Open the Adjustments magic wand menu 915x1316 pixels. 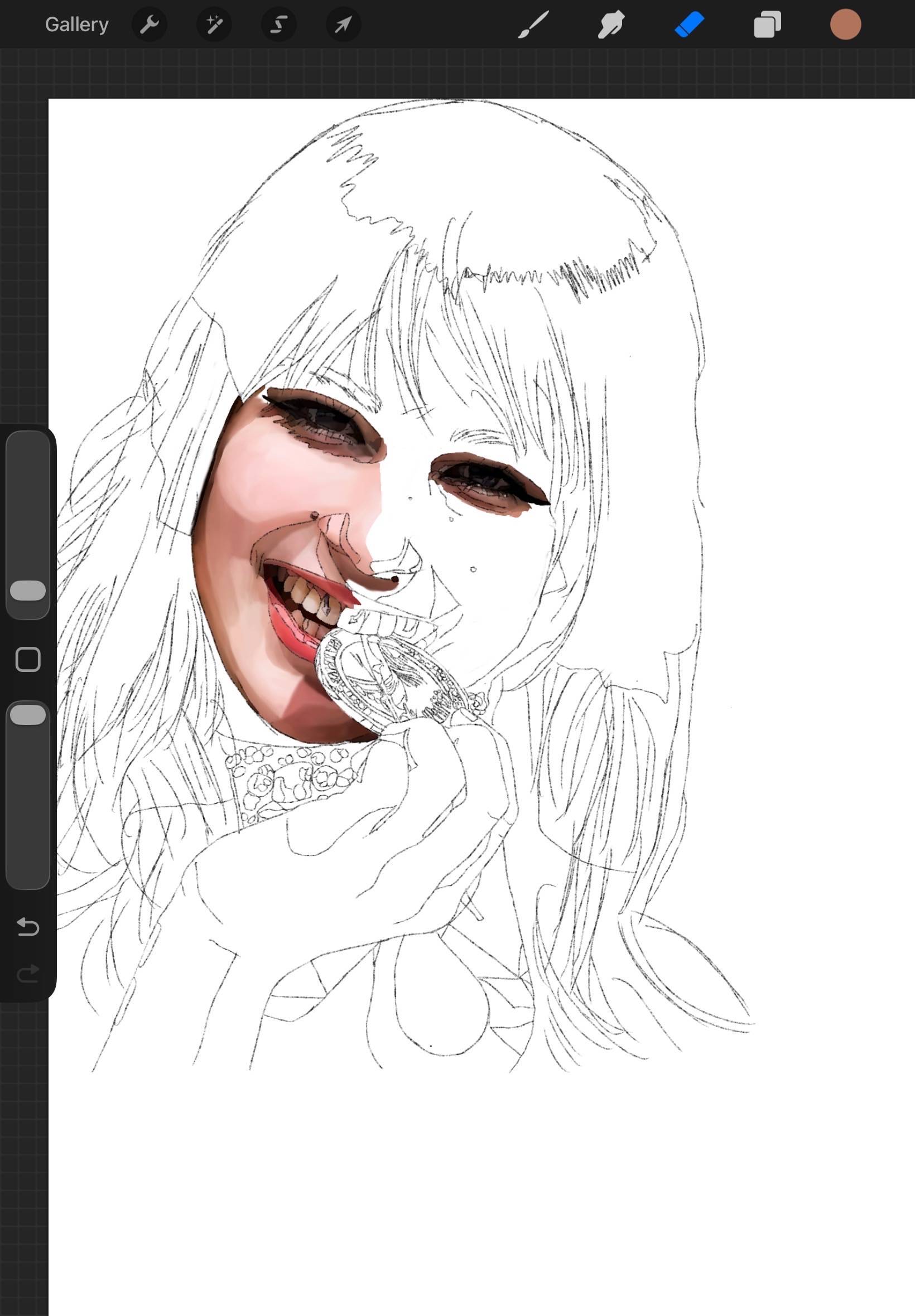point(214,25)
